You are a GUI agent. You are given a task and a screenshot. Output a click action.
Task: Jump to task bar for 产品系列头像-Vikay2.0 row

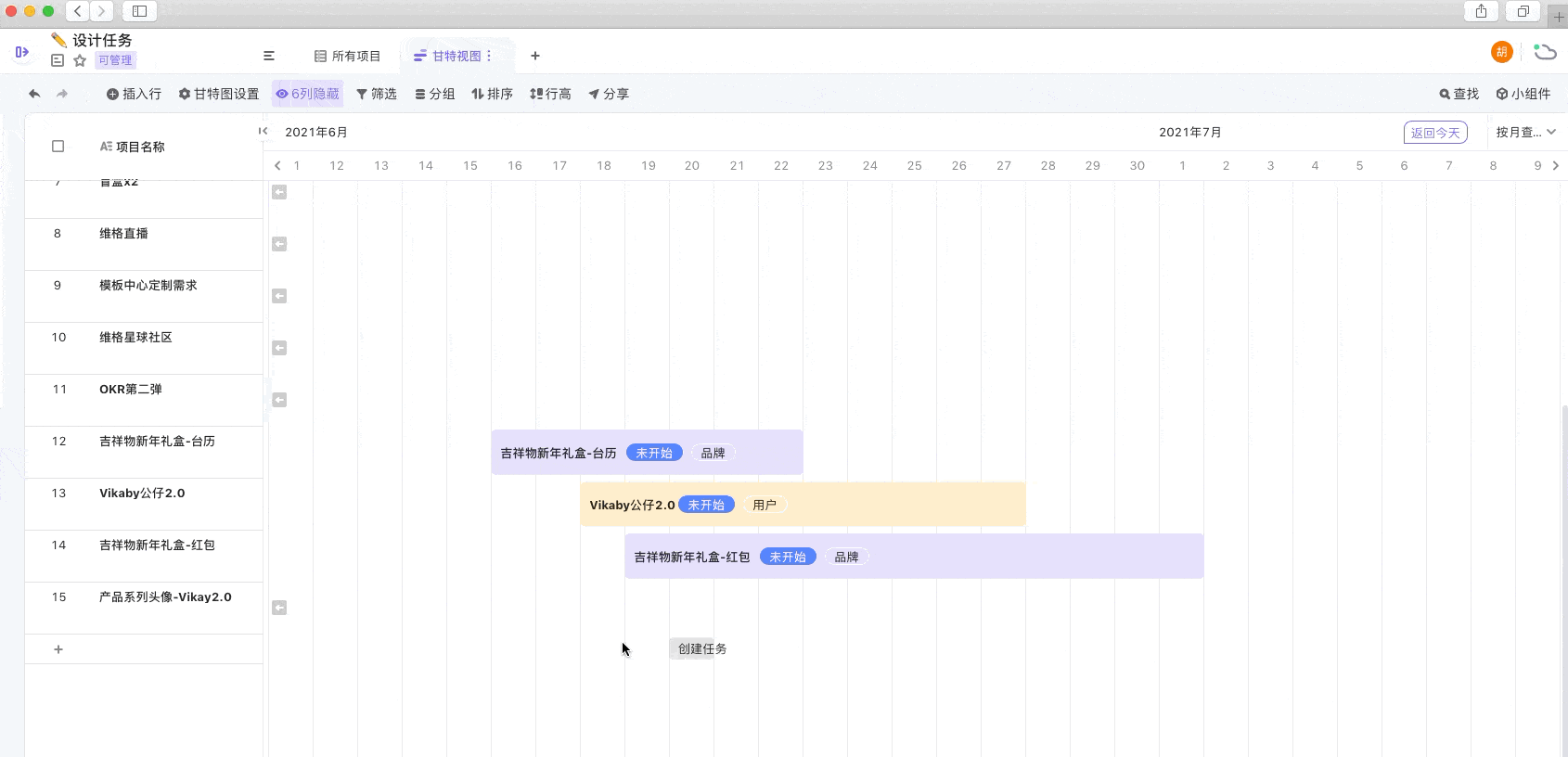279,608
